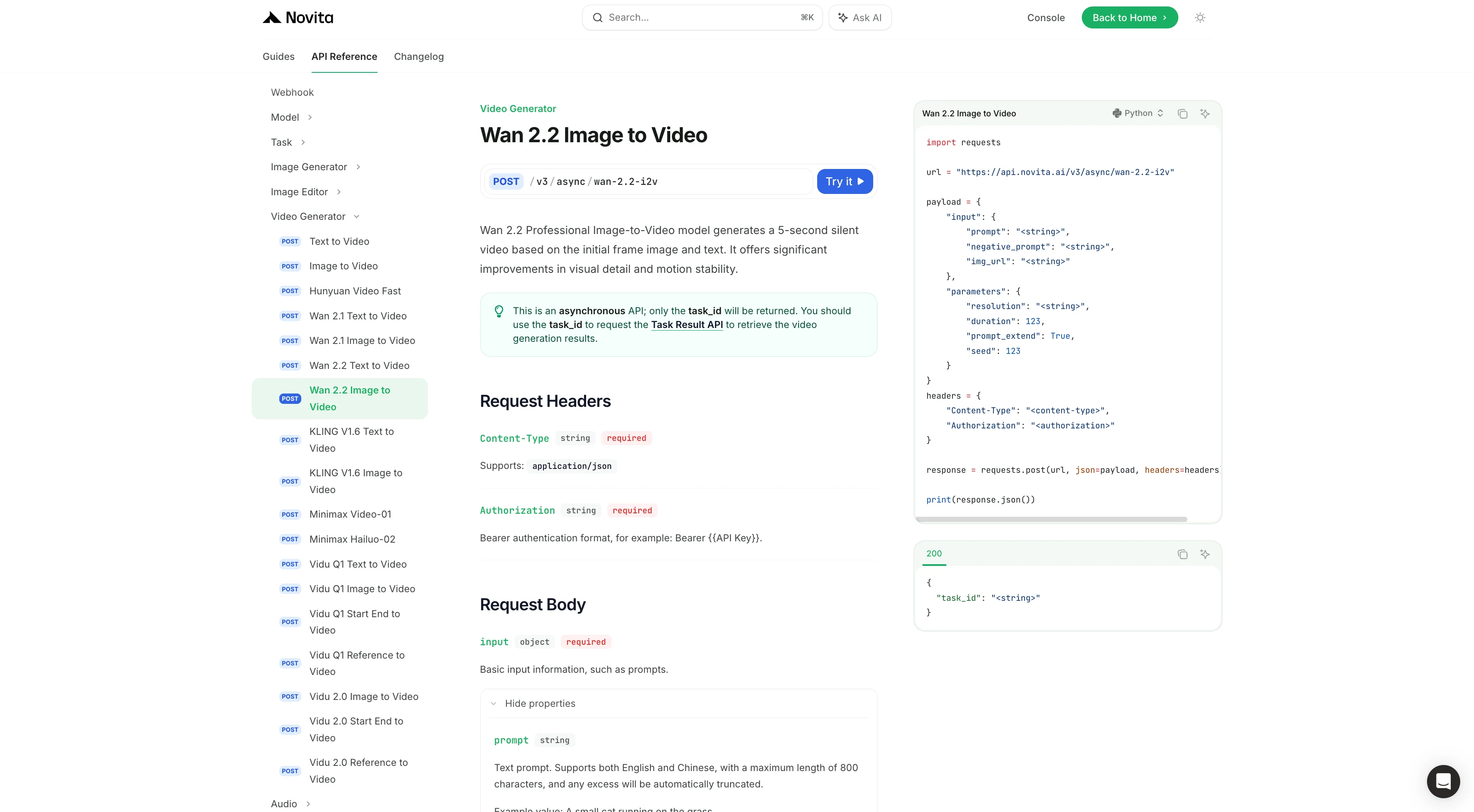Copy the 200 response example

point(1182,554)
